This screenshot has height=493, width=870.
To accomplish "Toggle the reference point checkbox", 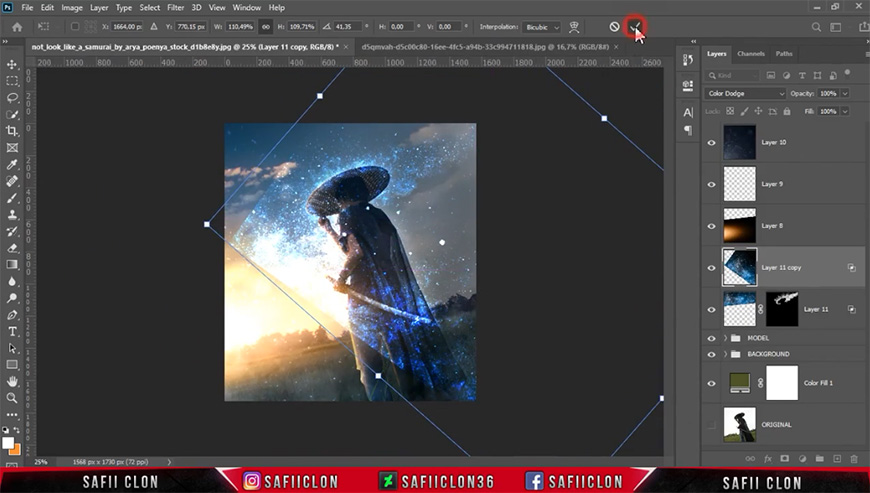I will [x=75, y=27].
